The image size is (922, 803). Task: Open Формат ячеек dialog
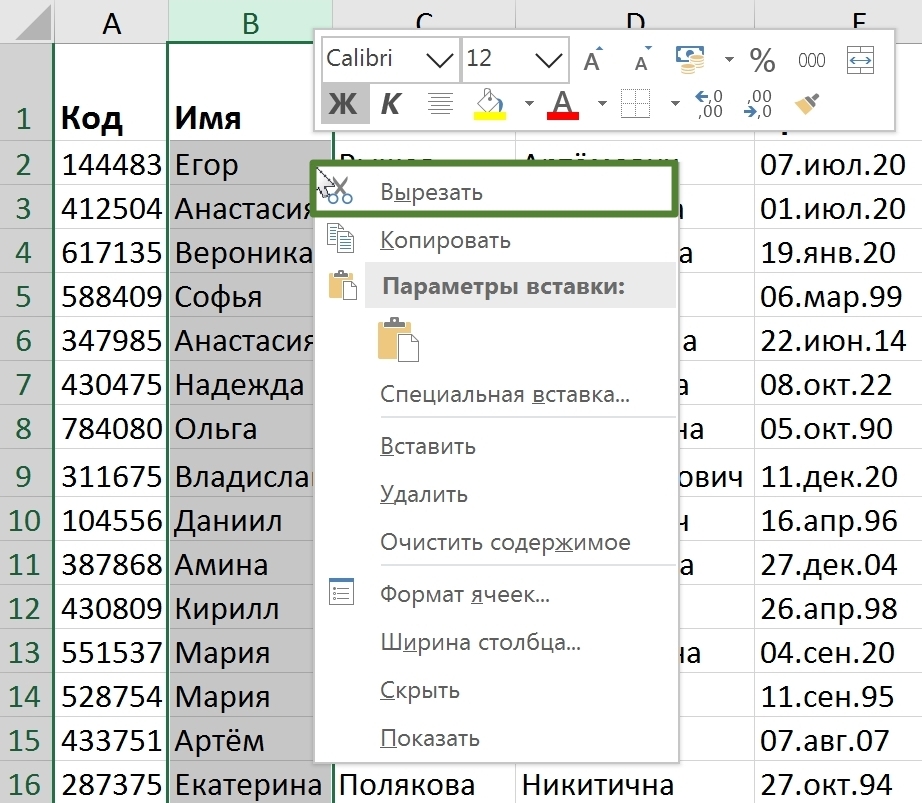[x=496, y=594]
